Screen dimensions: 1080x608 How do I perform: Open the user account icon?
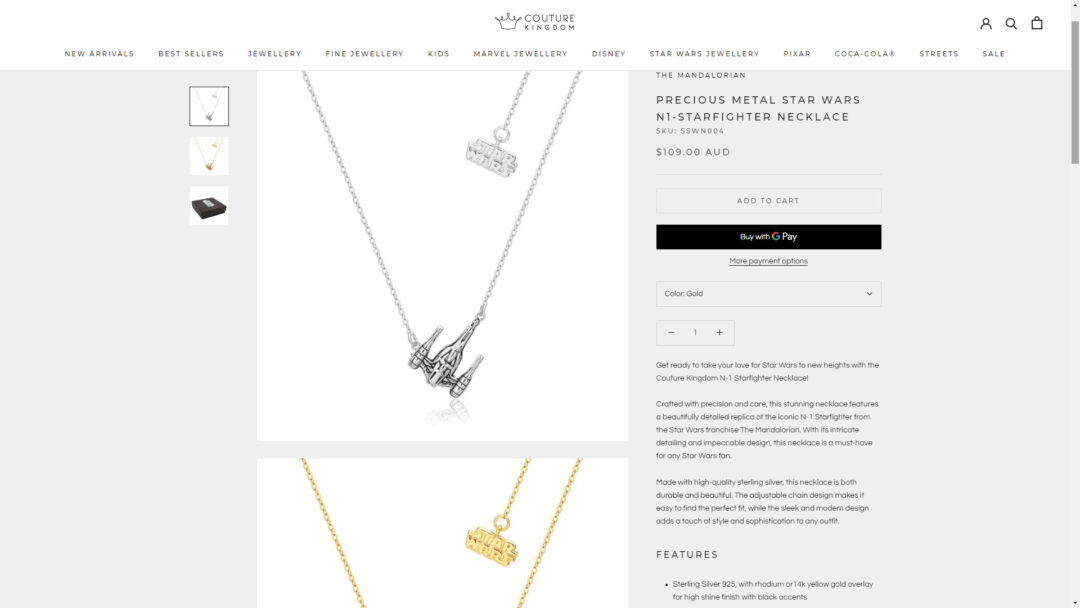click(986, 23)
